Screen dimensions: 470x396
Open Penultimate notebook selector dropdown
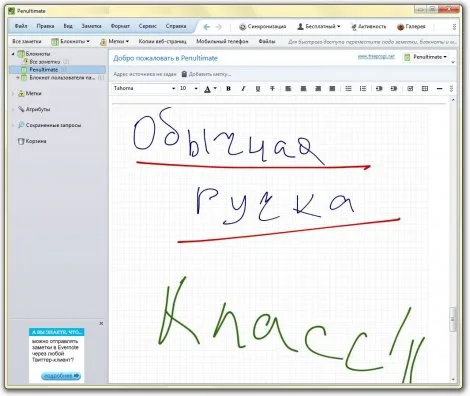(x=425, y=57)
